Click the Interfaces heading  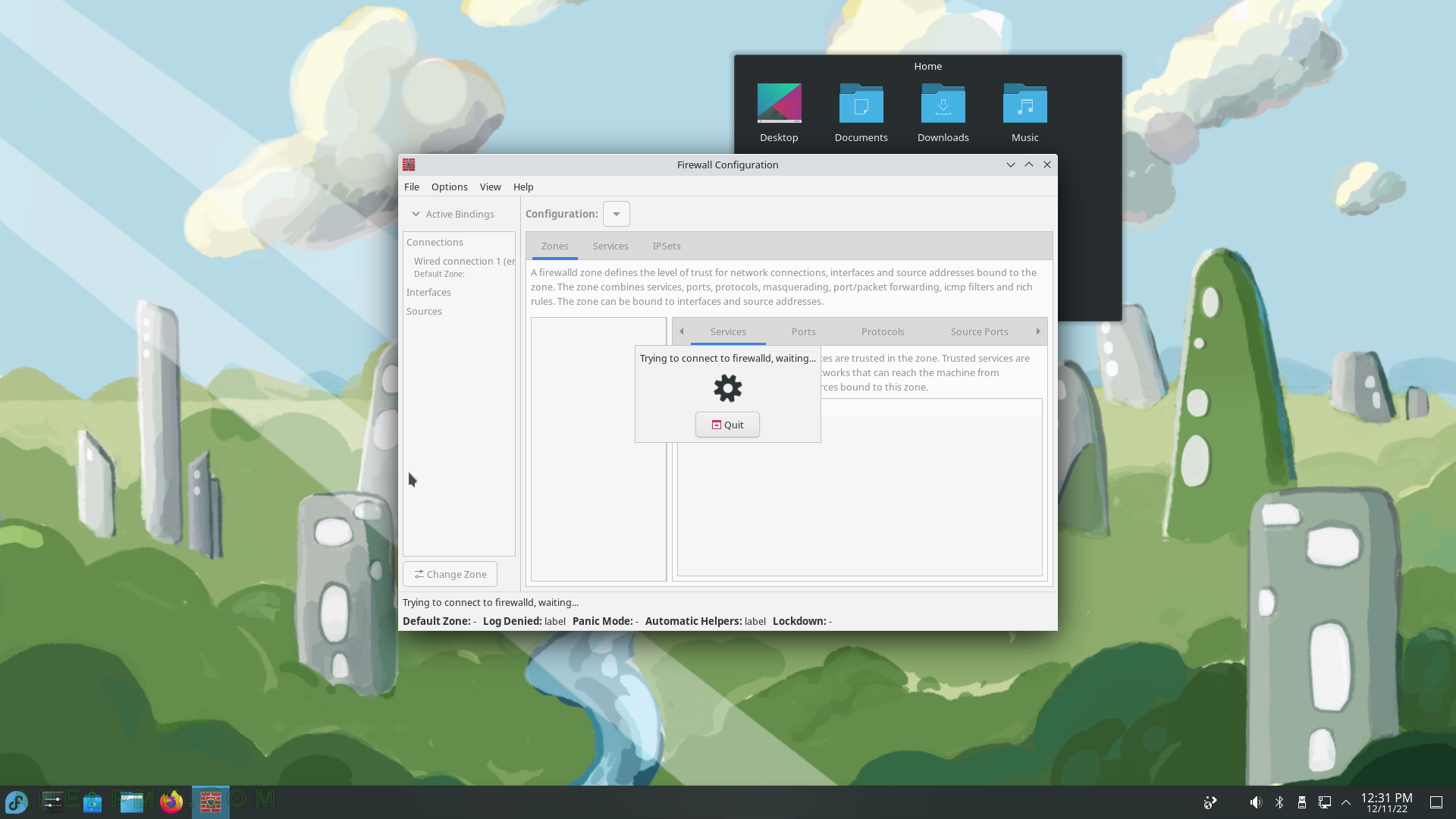(x=428, y=292)
